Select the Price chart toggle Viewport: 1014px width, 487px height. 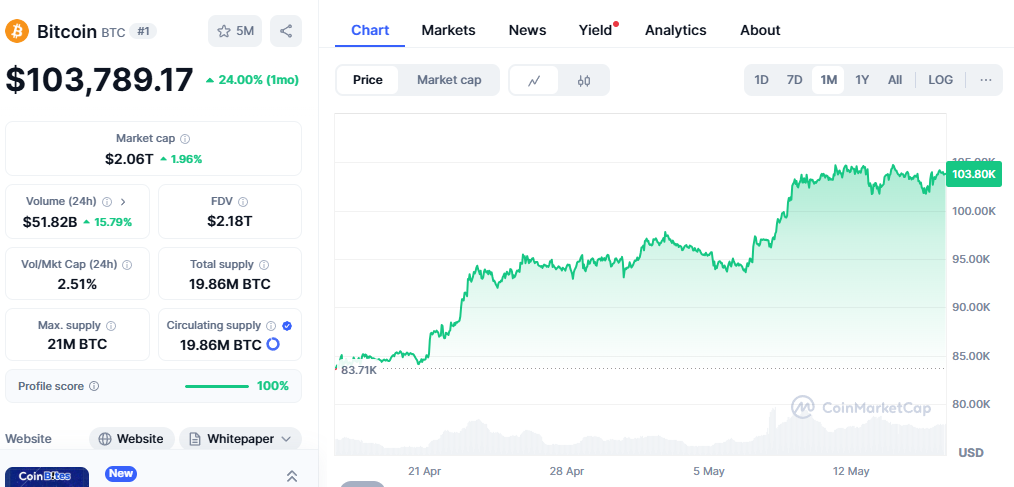click(x=368, y=80)
